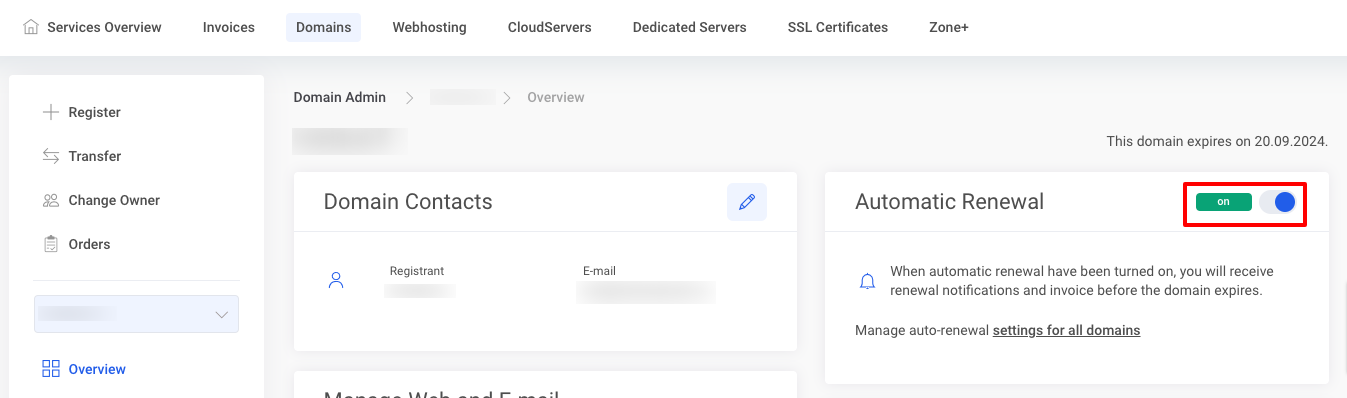This screenshot has width=1347, height=398.
Task: Click the Transfer arrows icon
Action: click(x=51, y=156)
